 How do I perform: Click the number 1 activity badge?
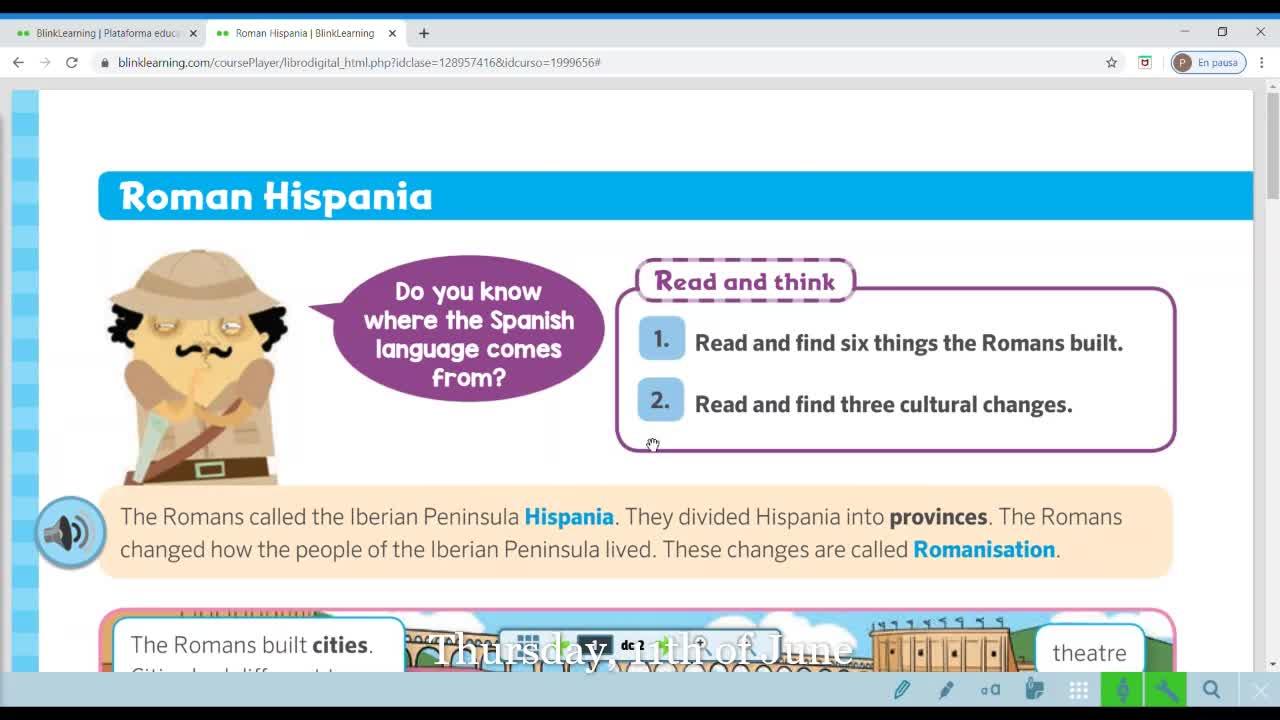click(x=661, y=339)
